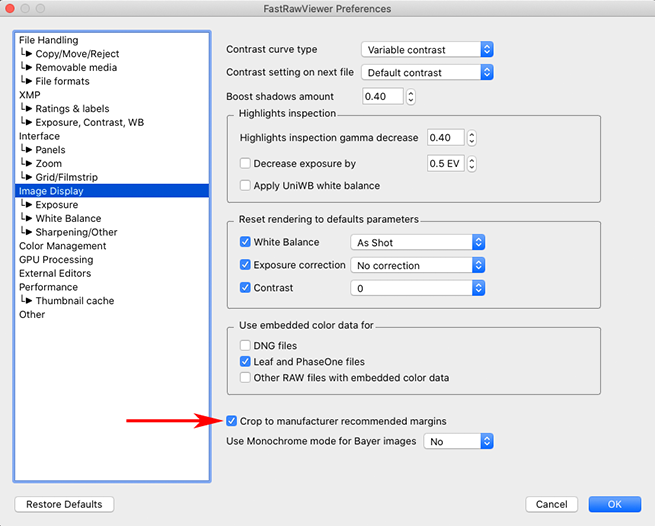Select GPU Processing category
The image size is (655, 526).
pos(55,259)
